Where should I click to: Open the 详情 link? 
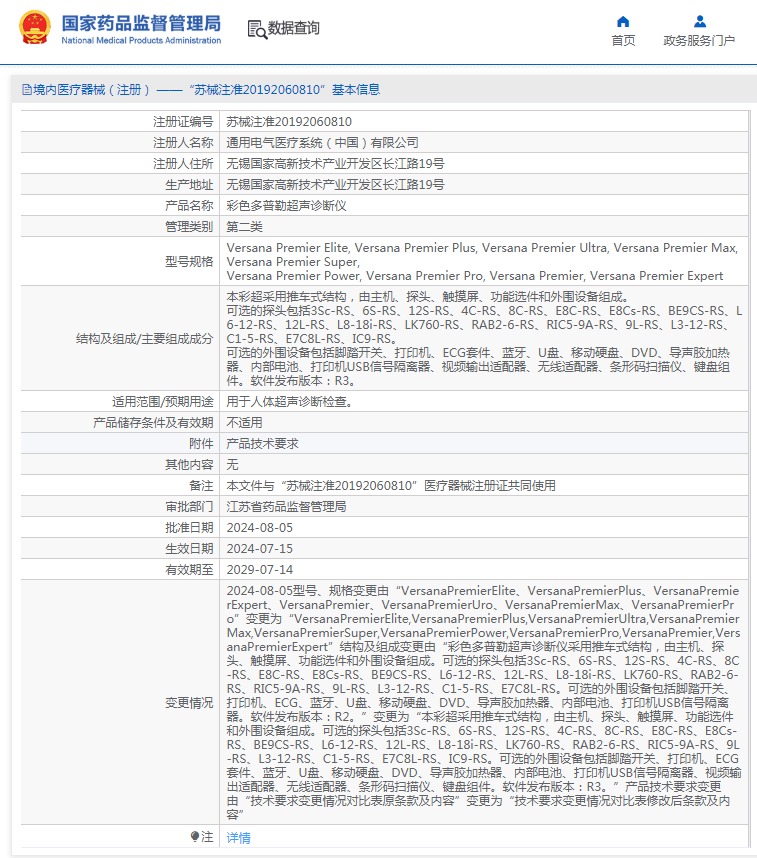pyautogui.click(x=238, y=837)
